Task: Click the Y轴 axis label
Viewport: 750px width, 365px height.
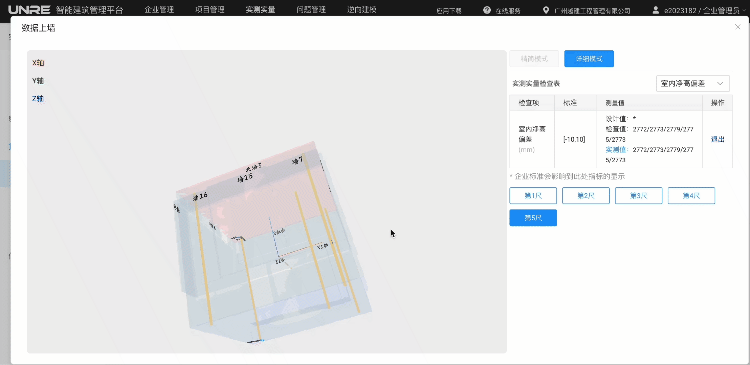Action: coord(38,81)
